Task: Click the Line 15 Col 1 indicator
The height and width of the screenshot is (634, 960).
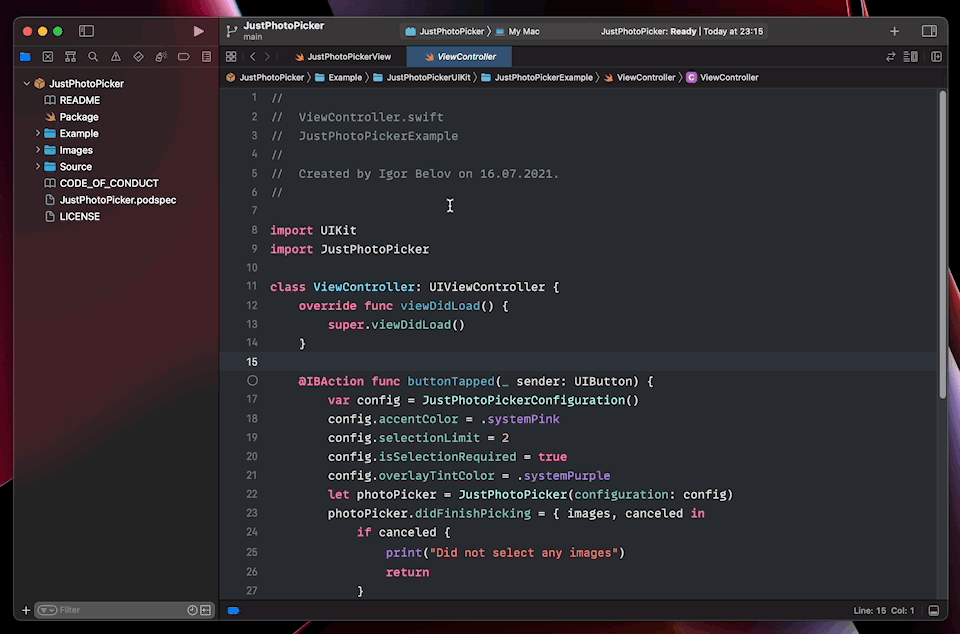Action: coord(883,611)
